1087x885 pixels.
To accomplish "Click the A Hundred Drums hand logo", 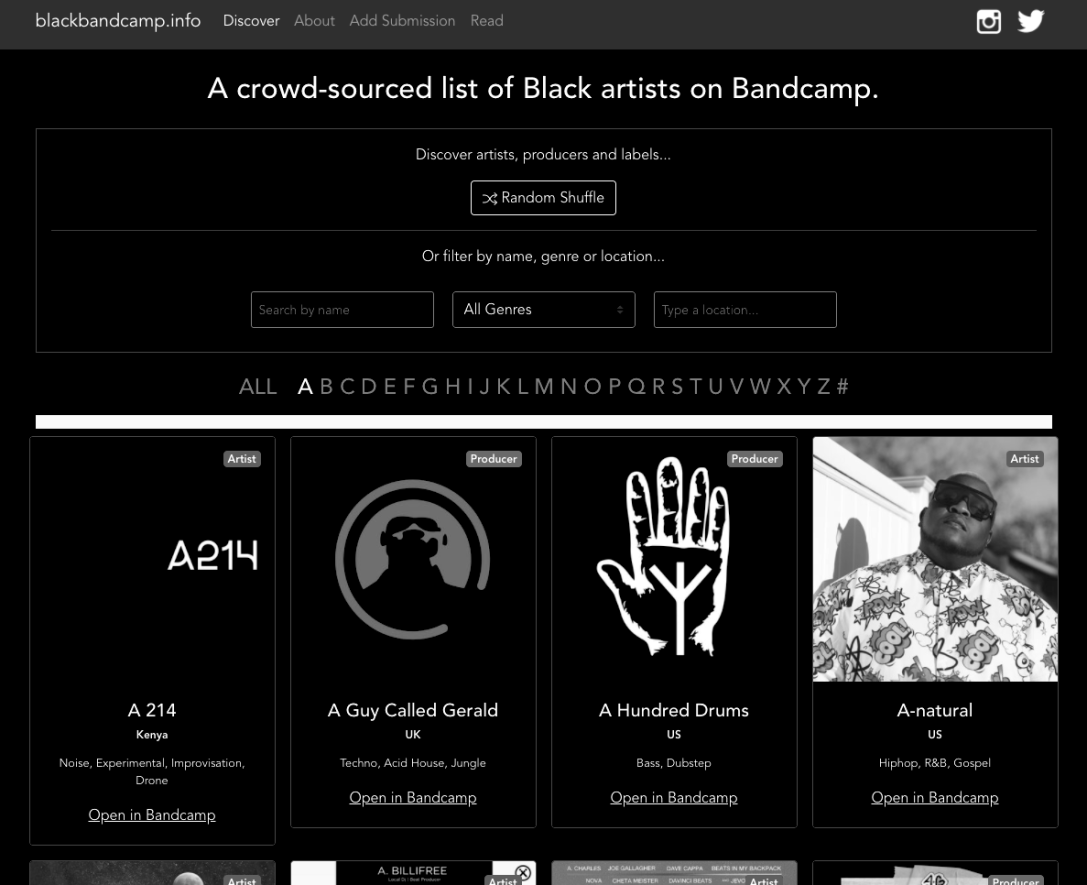I will (x=674, y=559).
